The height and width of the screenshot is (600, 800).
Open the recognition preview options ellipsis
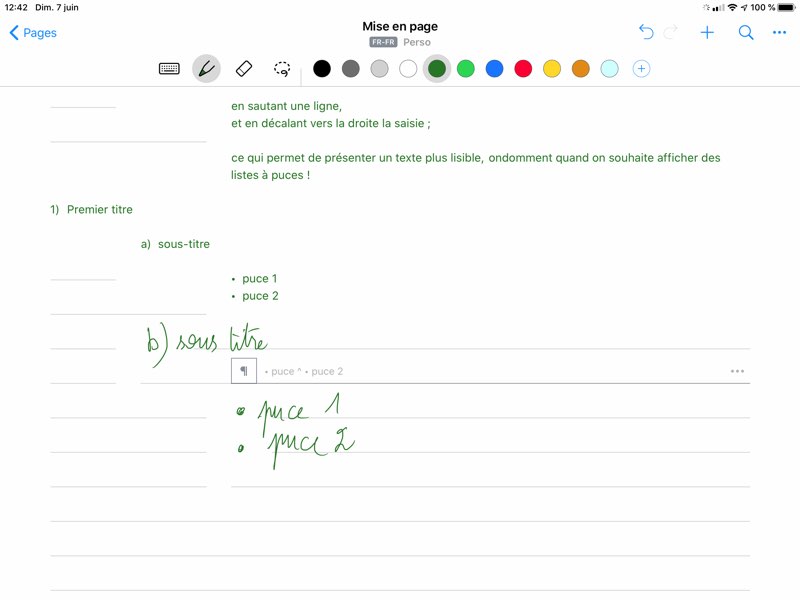737,371
